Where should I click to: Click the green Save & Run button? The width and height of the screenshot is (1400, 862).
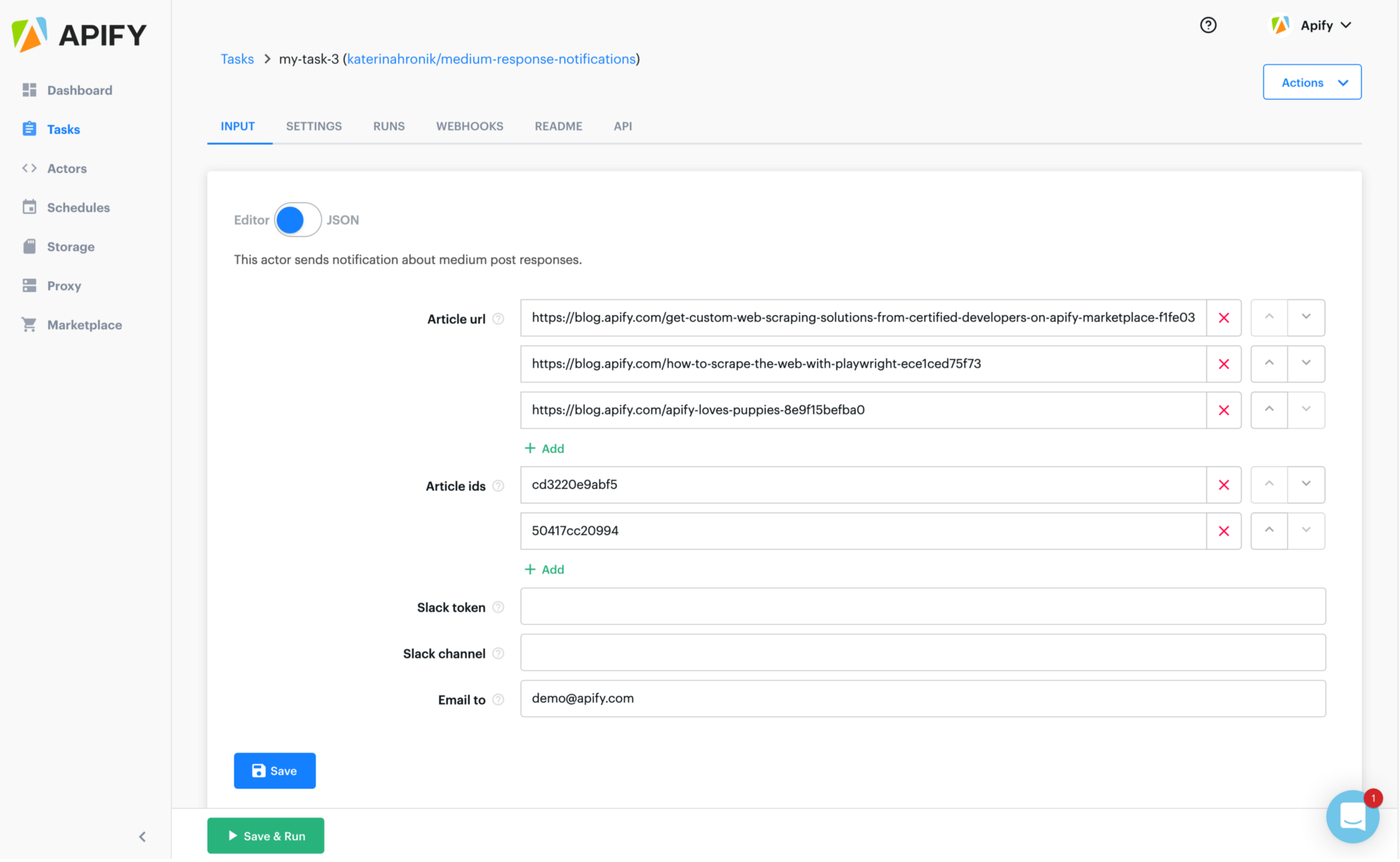(x=265, y=837)
